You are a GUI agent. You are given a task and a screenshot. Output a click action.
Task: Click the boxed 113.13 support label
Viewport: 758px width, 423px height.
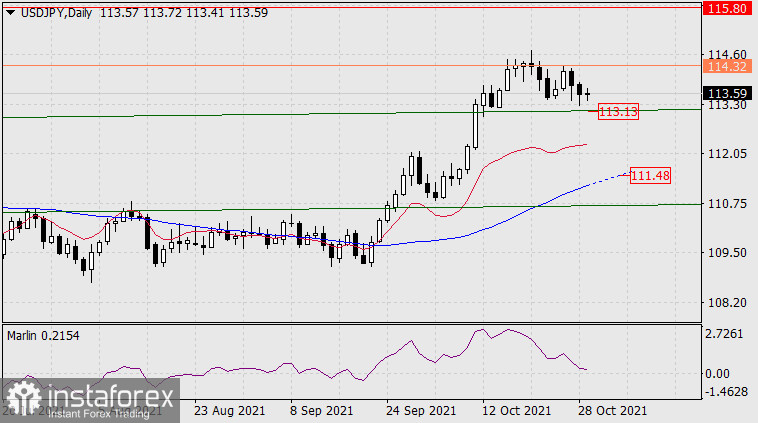pyautogui.click(x=618, y=112)
